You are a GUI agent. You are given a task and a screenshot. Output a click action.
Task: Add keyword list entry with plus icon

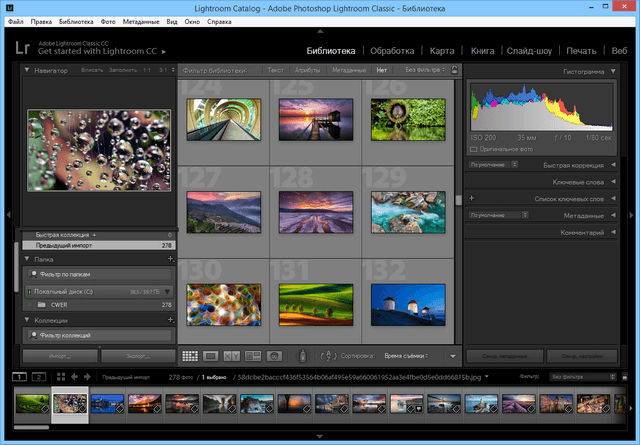click(x=471, y=199)
